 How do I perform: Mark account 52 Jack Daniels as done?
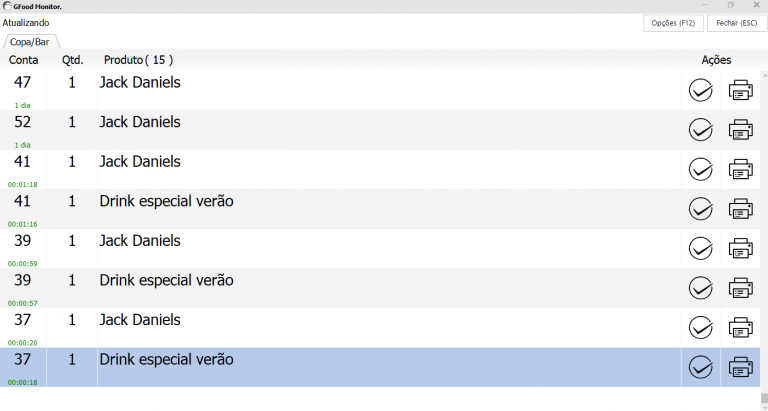pyautogui.click(x=700, y=130)
